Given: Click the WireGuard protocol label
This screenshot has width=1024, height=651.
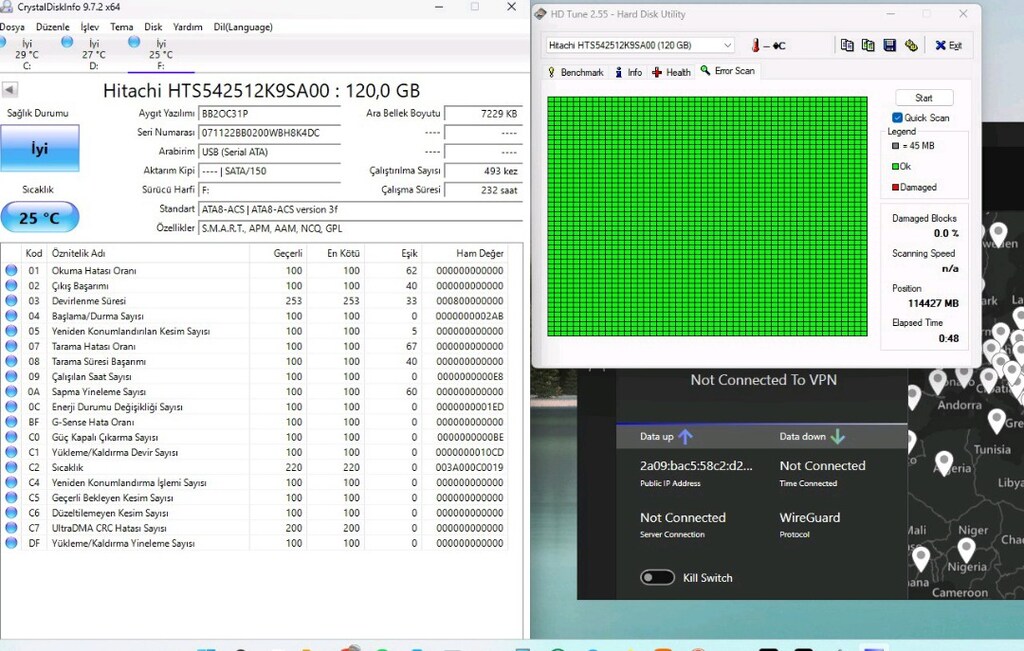Looking at the screenshot, I should point(810,517).
